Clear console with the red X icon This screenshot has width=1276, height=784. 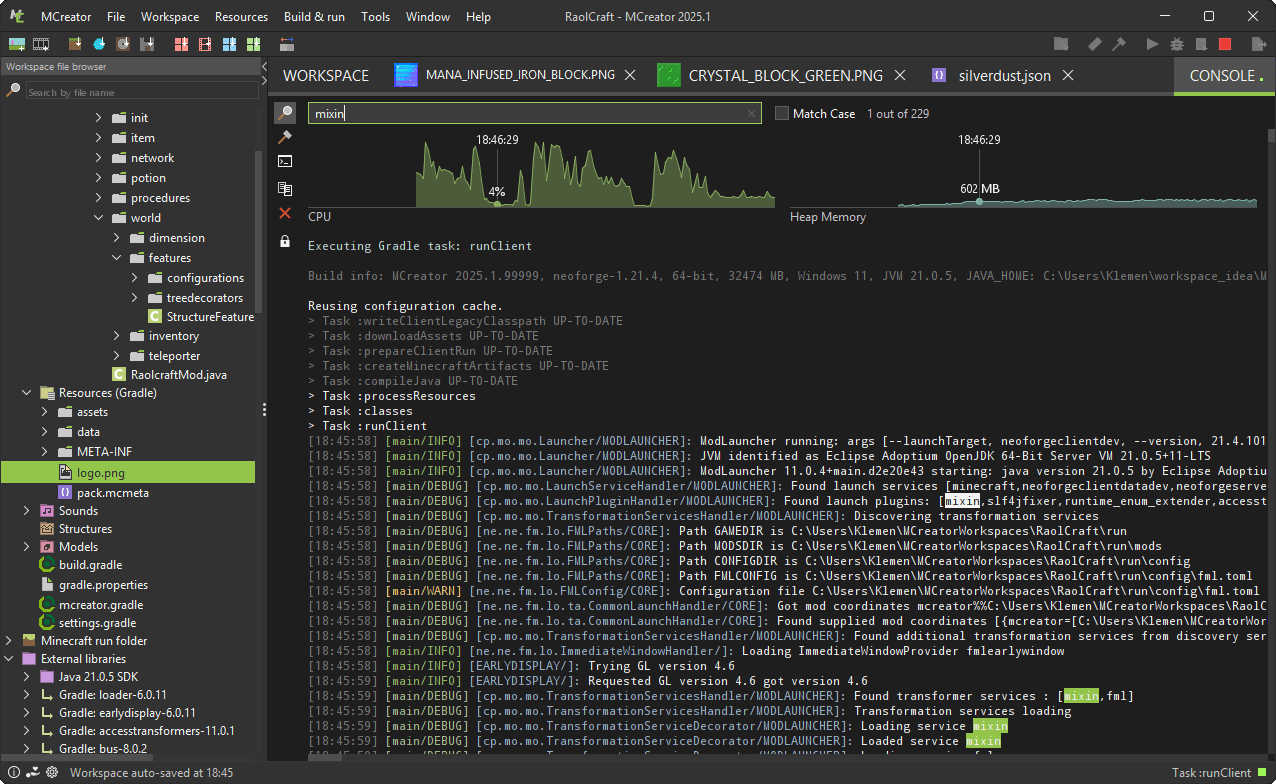point(285,213)
